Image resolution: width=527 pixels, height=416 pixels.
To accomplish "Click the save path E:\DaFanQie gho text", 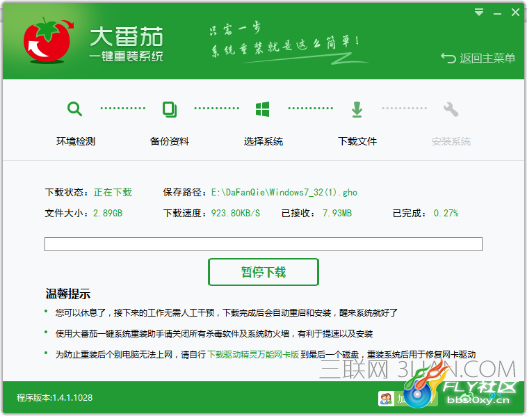I will 284,192.
